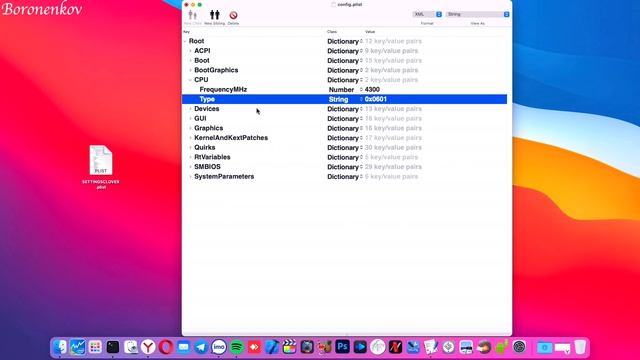The width and height of the screenshot is (640, 360).
Task: Click the Class column header
Action: [x=332, y=32]
